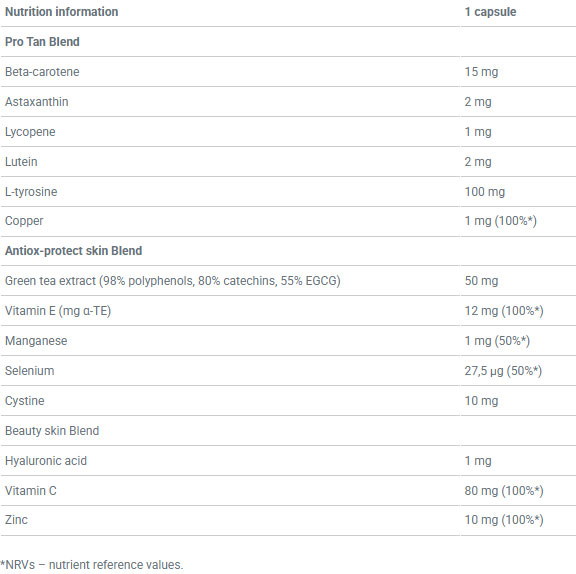576x574 pixels.
Task: Click the Lutein ingredient label
Action: point(21,162)
